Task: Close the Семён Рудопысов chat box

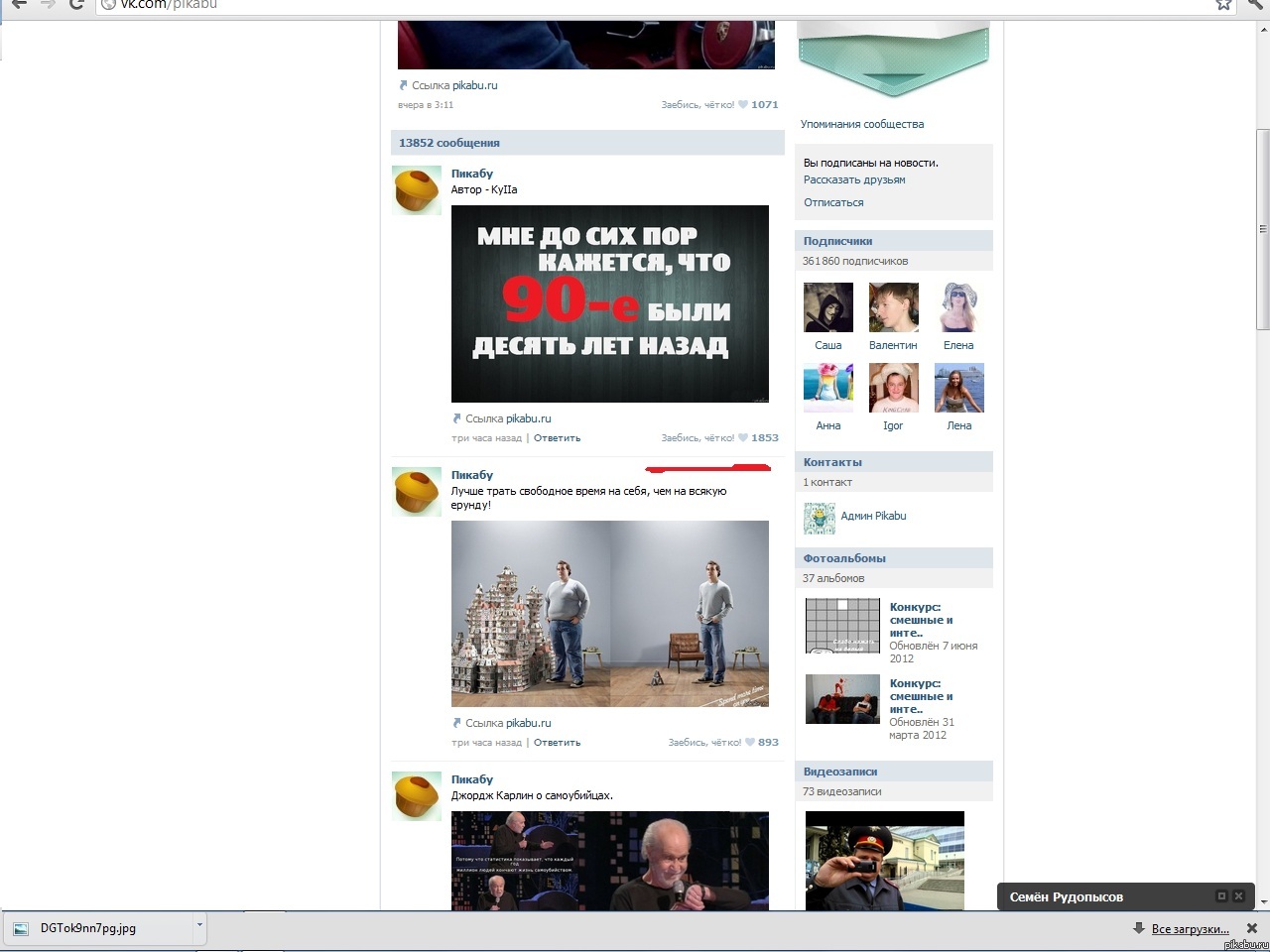Action: pyautogui.click(x=1238, y=896)
